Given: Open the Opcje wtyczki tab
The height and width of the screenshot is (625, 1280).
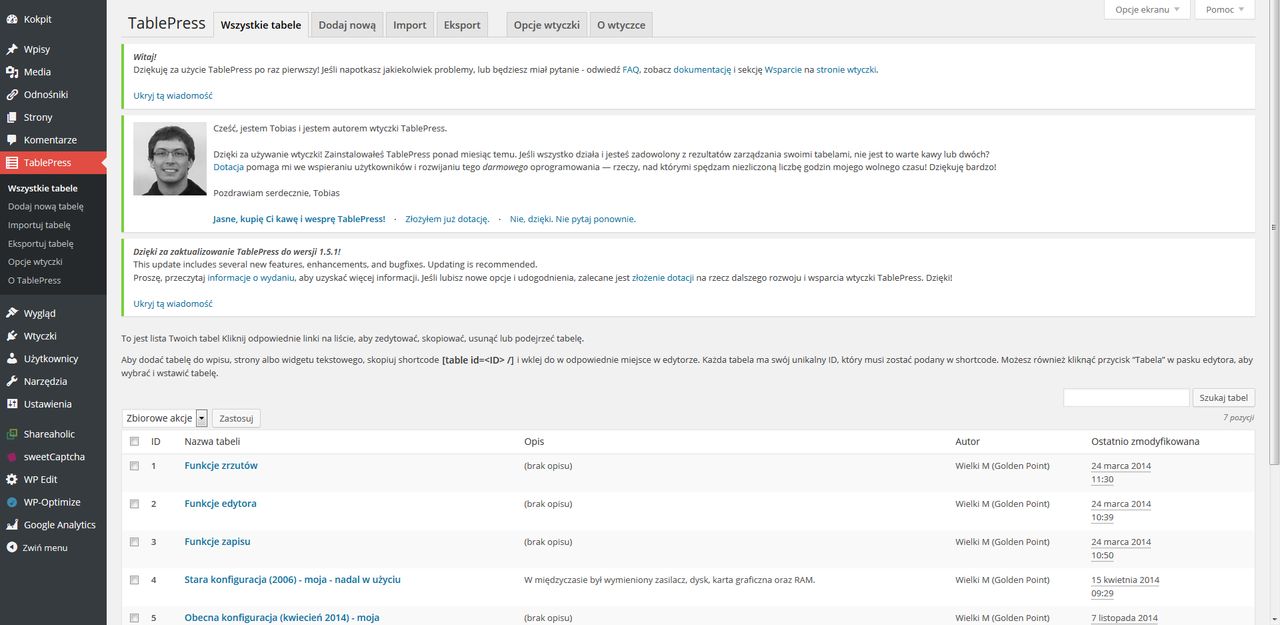Looking at the screenshot, I should coord(547,25).
